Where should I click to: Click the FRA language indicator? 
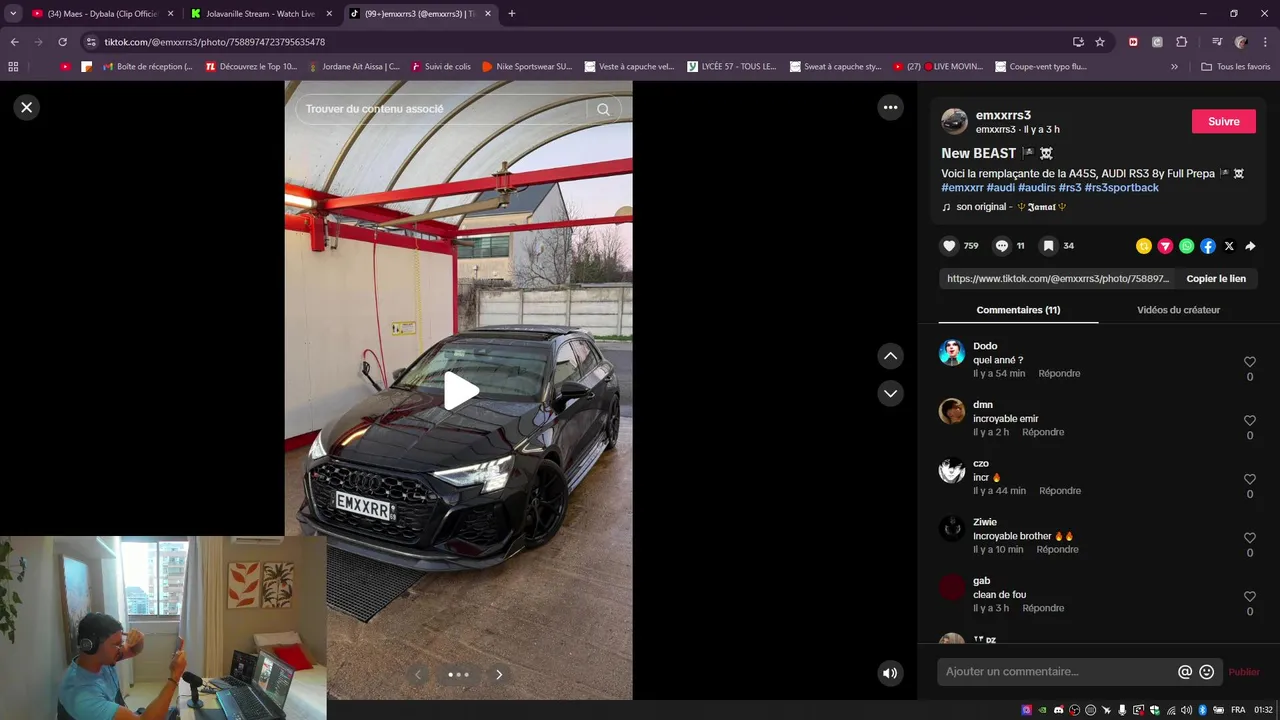1238,710
